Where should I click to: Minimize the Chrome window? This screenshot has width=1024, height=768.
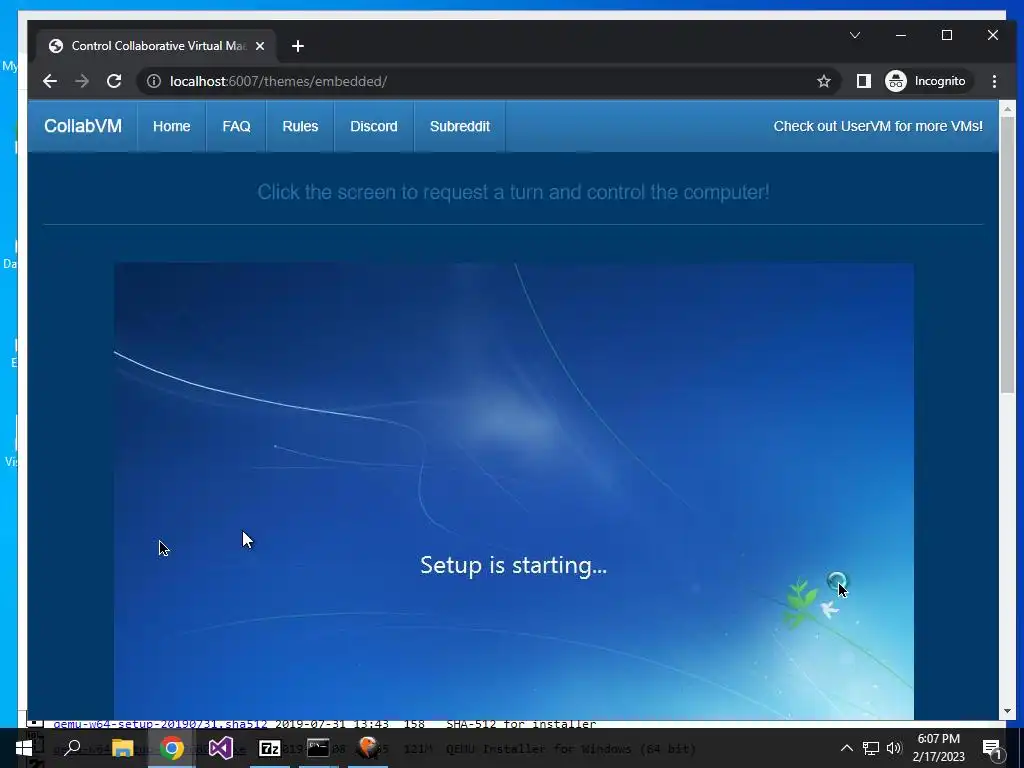[x=901, y=35]
